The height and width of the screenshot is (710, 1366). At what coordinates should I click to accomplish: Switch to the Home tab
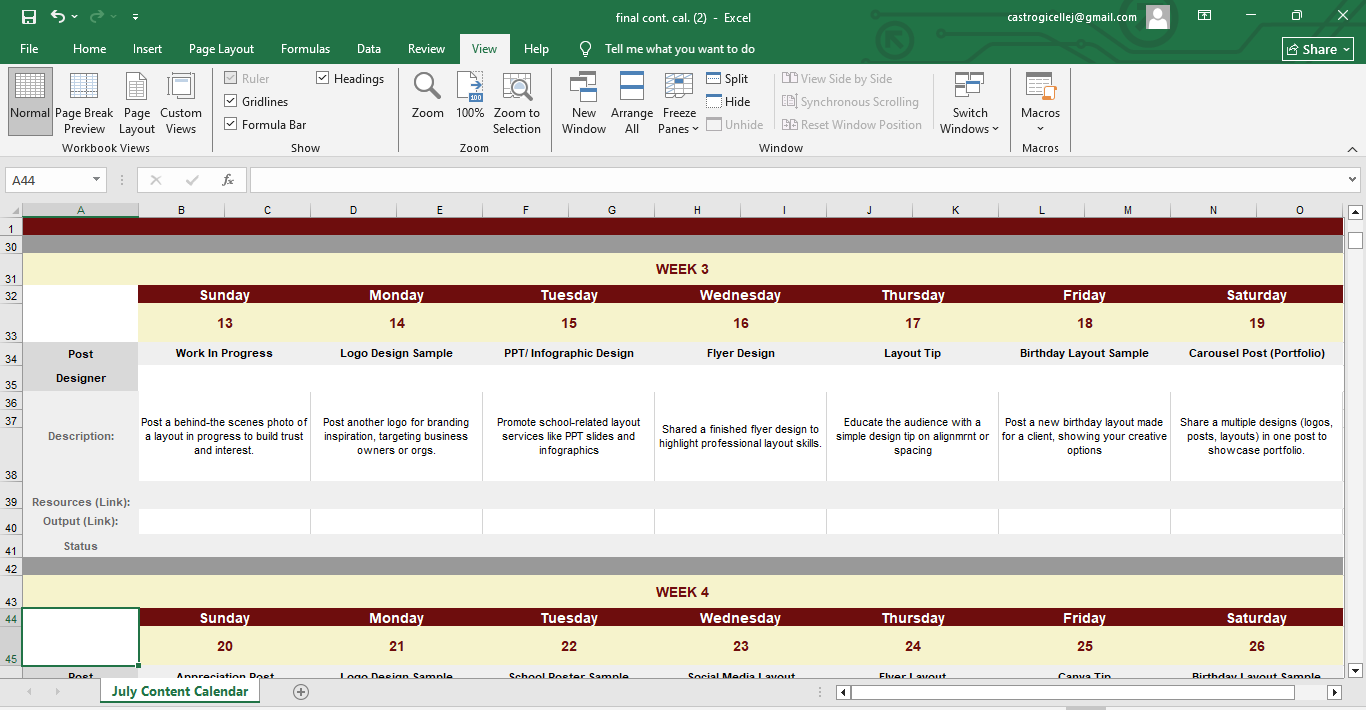pyautogui.click(x=89, y=49)
